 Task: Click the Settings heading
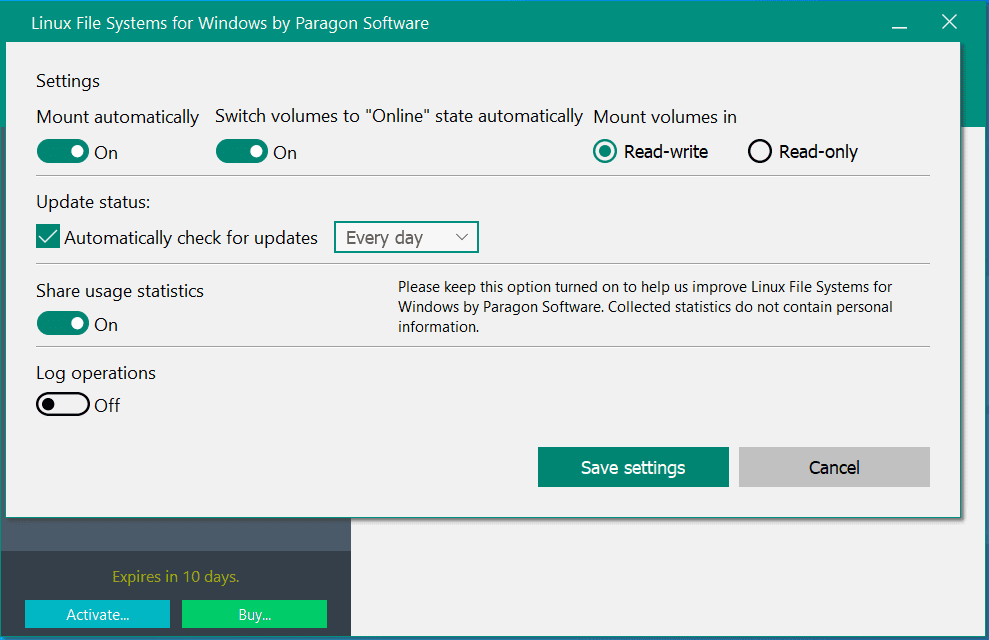coord(68,81)
